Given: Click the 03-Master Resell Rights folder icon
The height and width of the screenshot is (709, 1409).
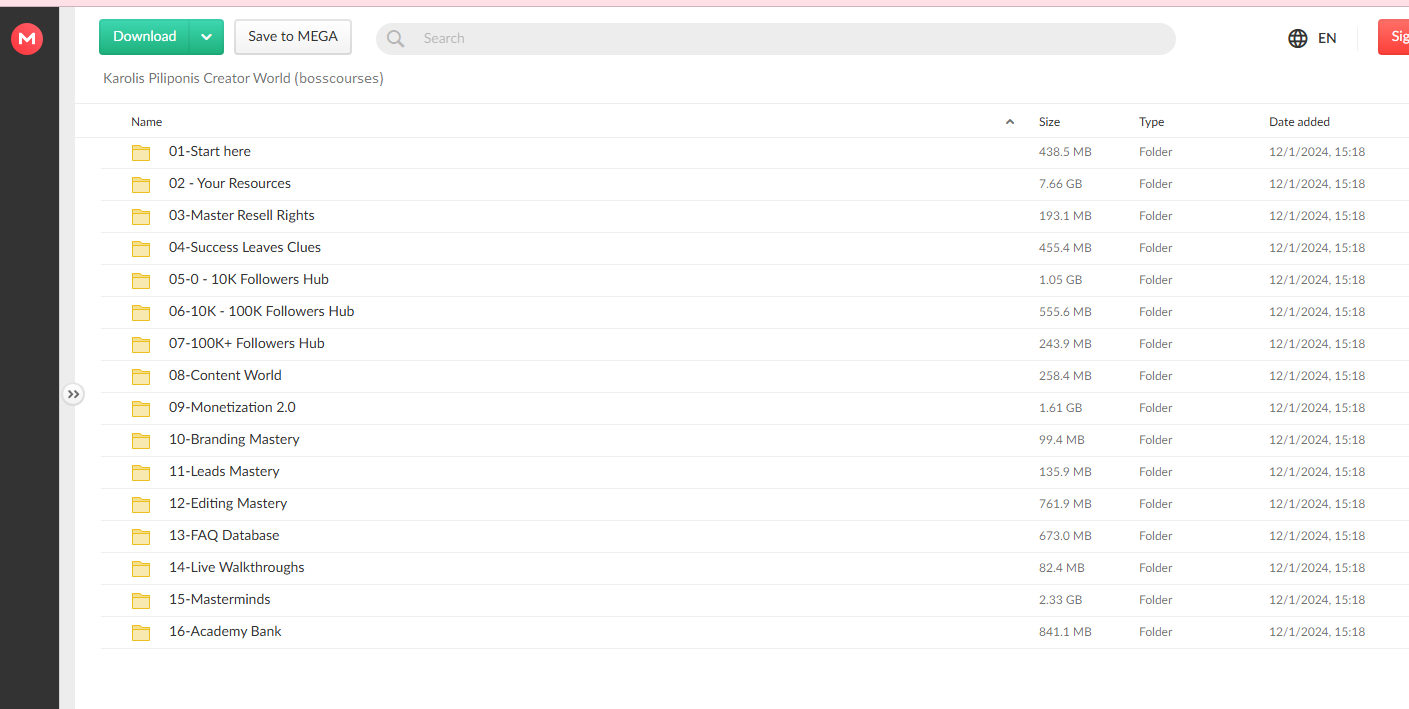Looking at the screenshot, I should [x=141, y=216].
